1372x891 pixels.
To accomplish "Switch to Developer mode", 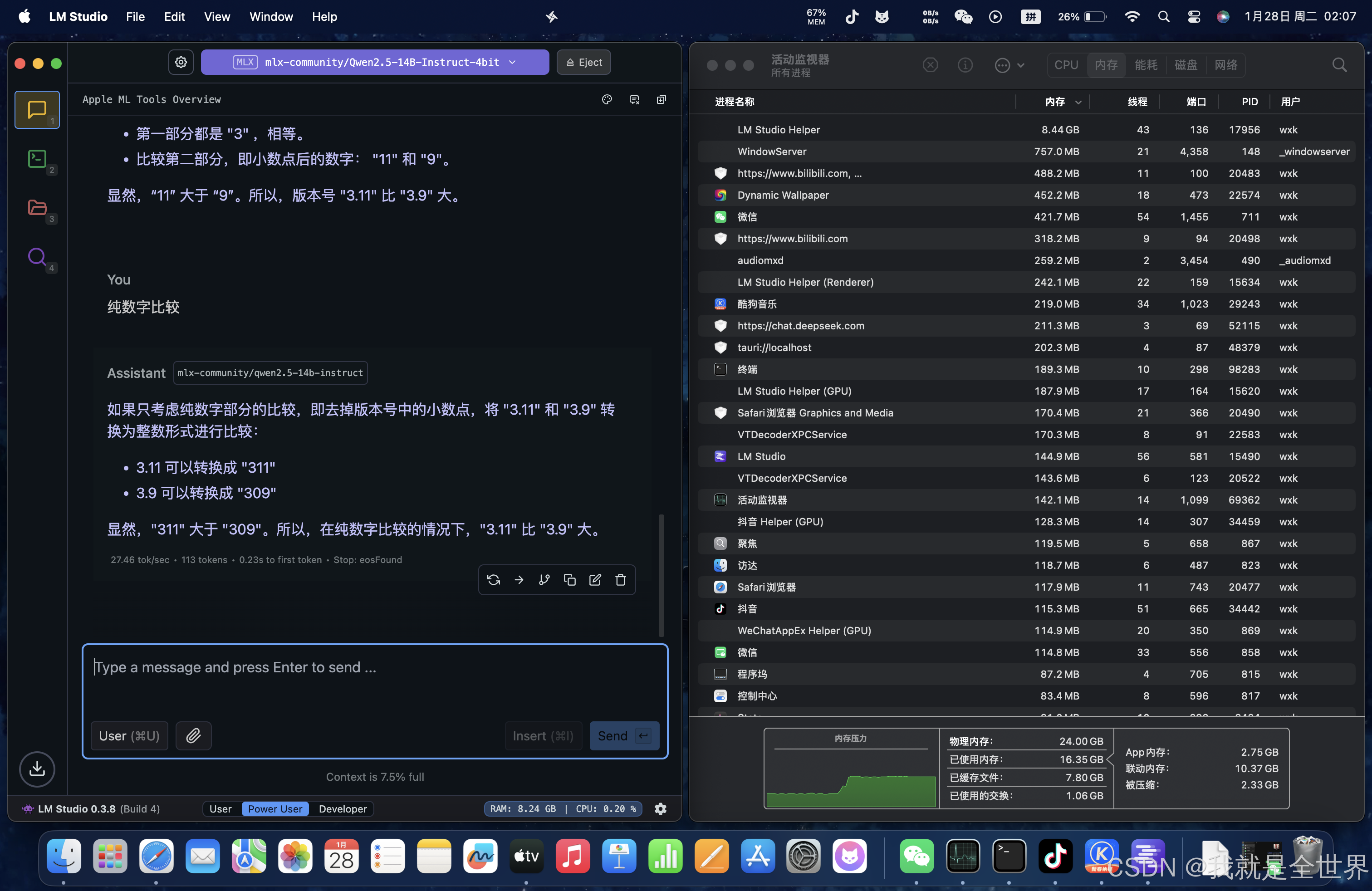I will pos(343,808).
